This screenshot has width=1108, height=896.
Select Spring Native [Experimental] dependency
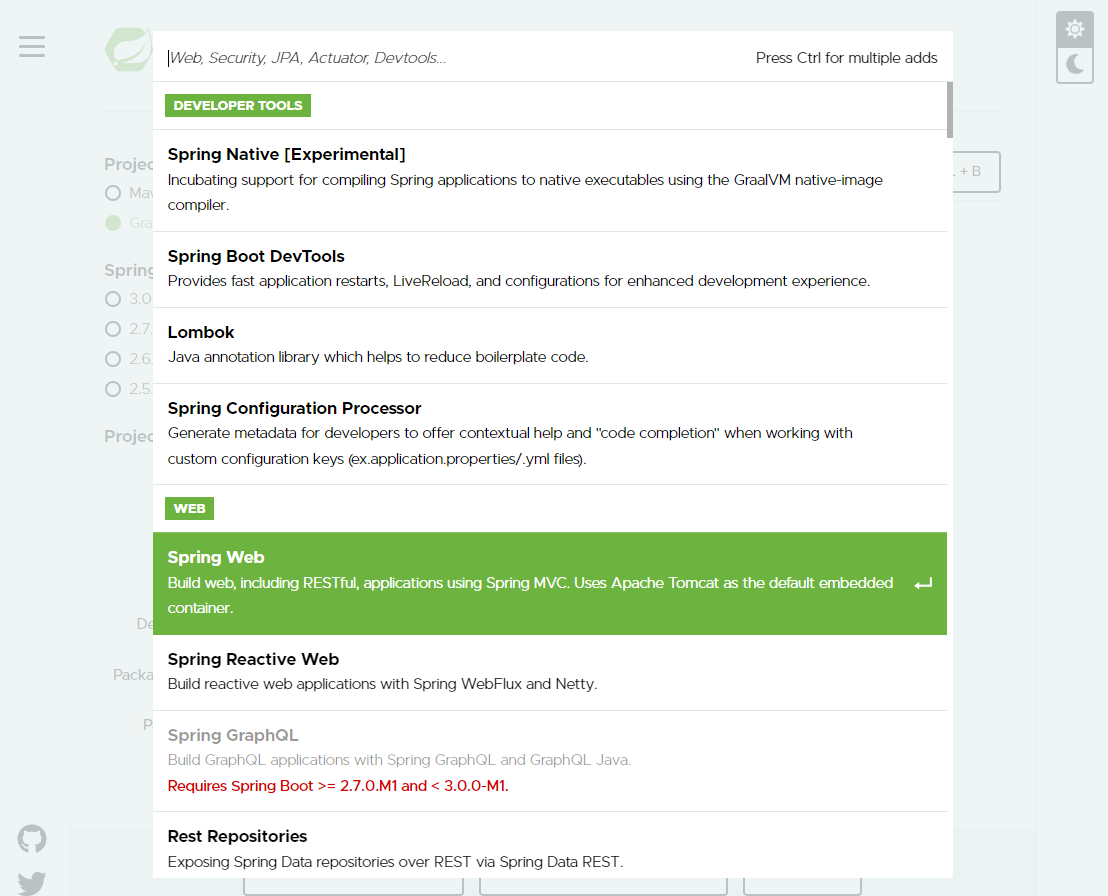click(x=550, y=180)
